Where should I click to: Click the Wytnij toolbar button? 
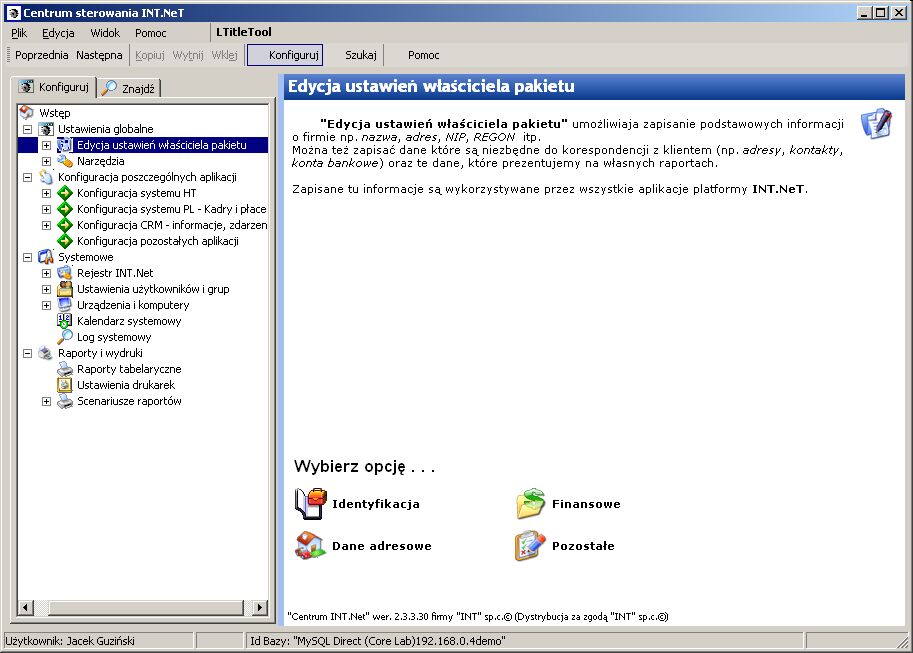coord(188,55)
